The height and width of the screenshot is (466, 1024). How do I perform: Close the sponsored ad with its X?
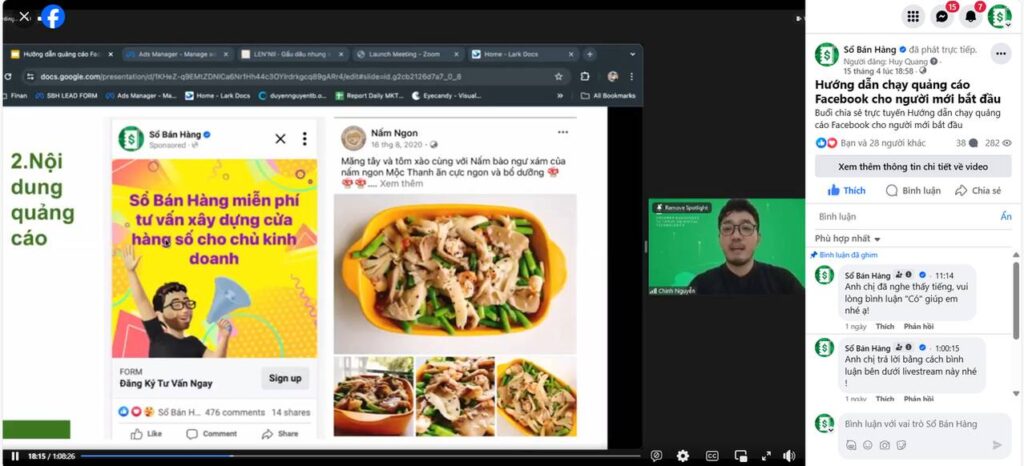click(280, 139)
